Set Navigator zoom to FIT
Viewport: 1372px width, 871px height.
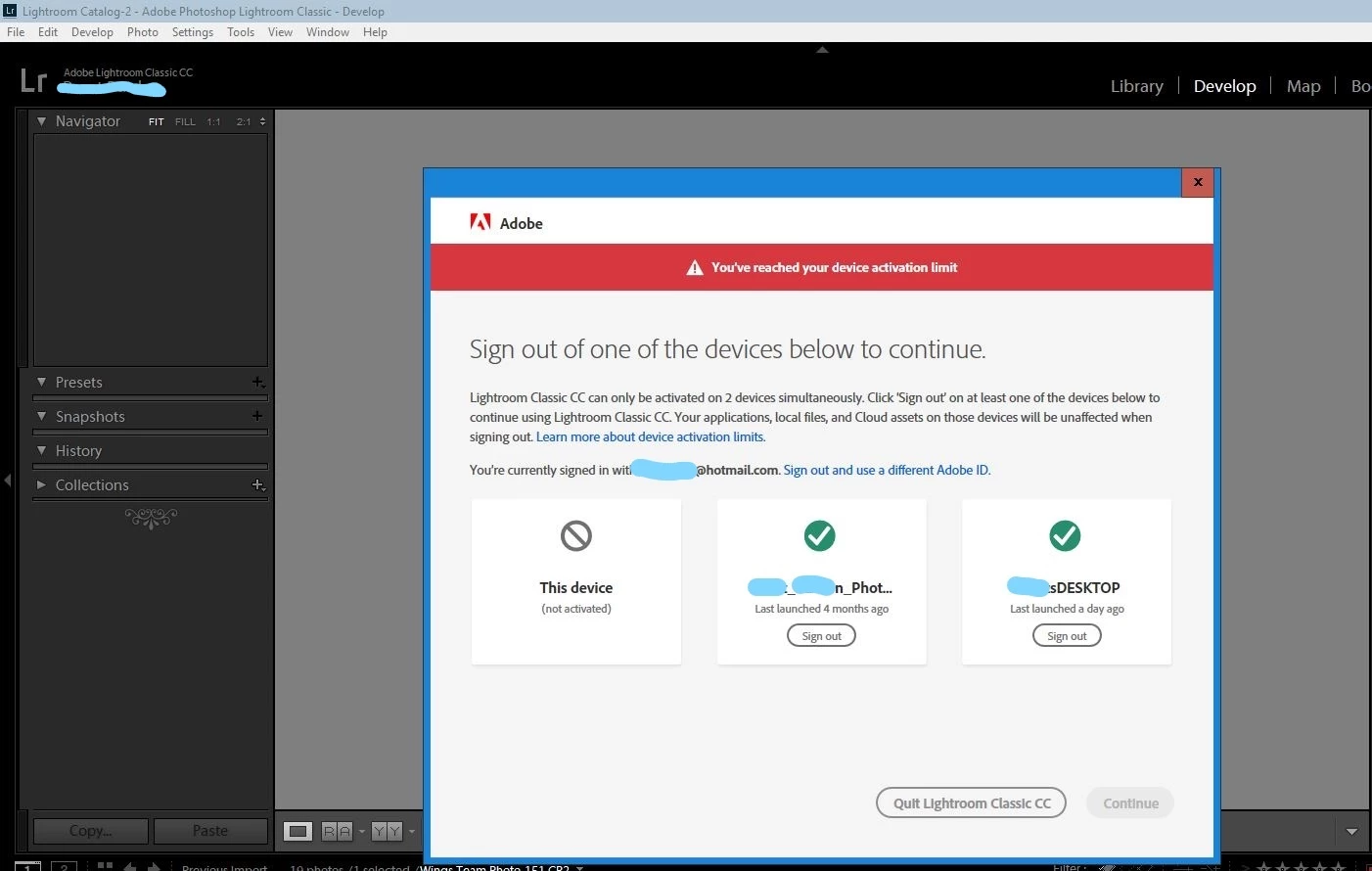(x=157, y=121)
